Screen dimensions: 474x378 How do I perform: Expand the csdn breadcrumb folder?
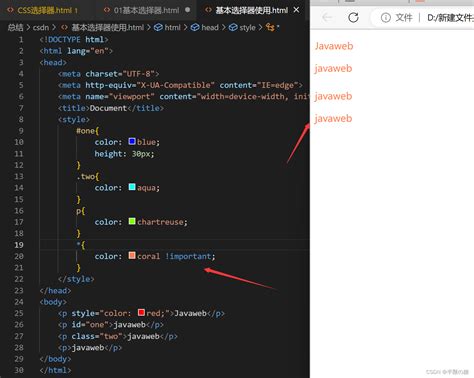(41, 27)
